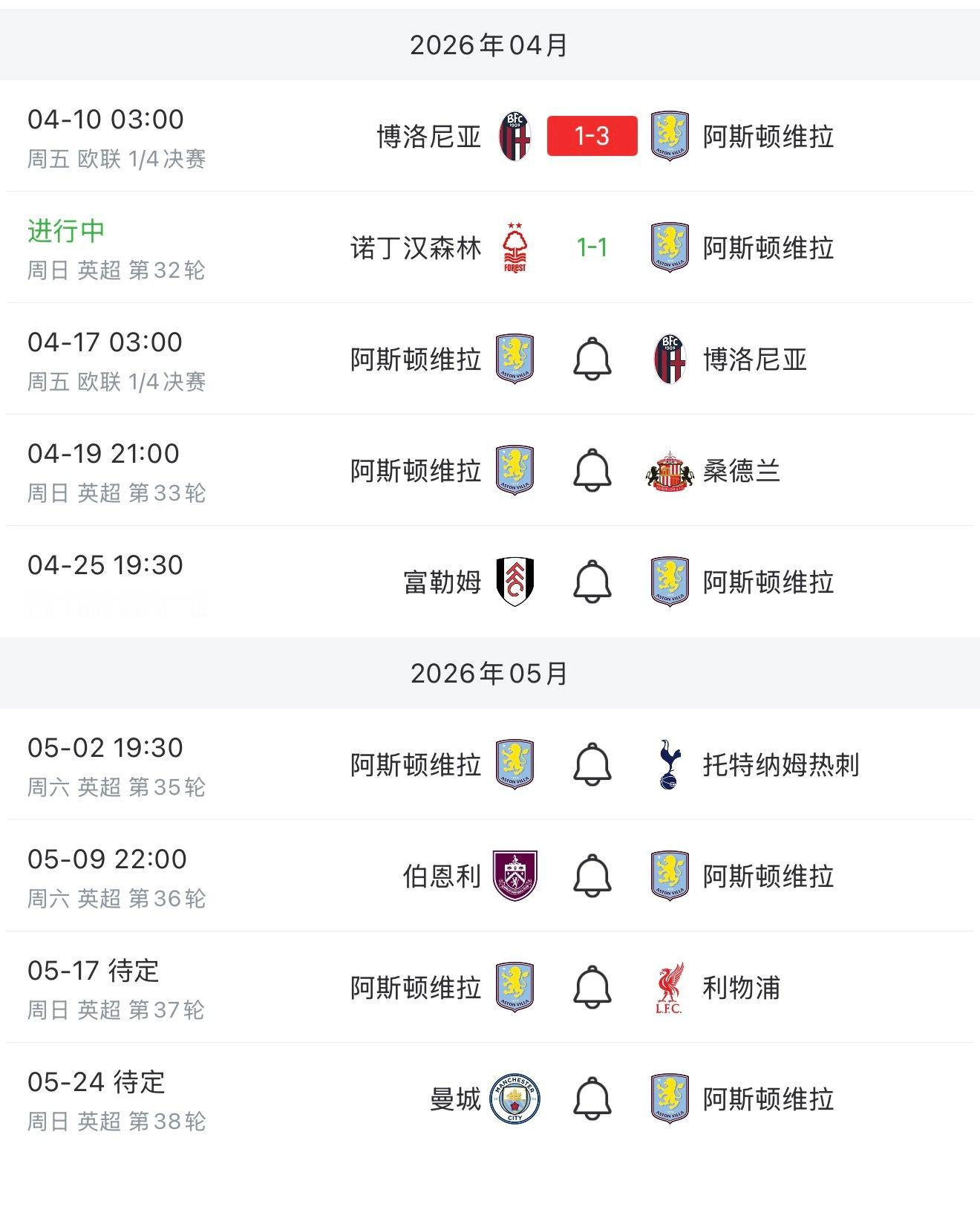Click the Bologna crest in the 04-10 match
This screenshot has width=980, height=1230.
[514, 136]
